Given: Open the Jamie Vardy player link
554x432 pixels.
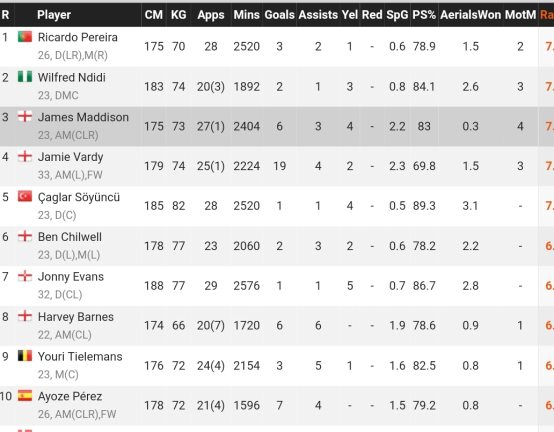Looking at the screenshot, I should 70,157.
